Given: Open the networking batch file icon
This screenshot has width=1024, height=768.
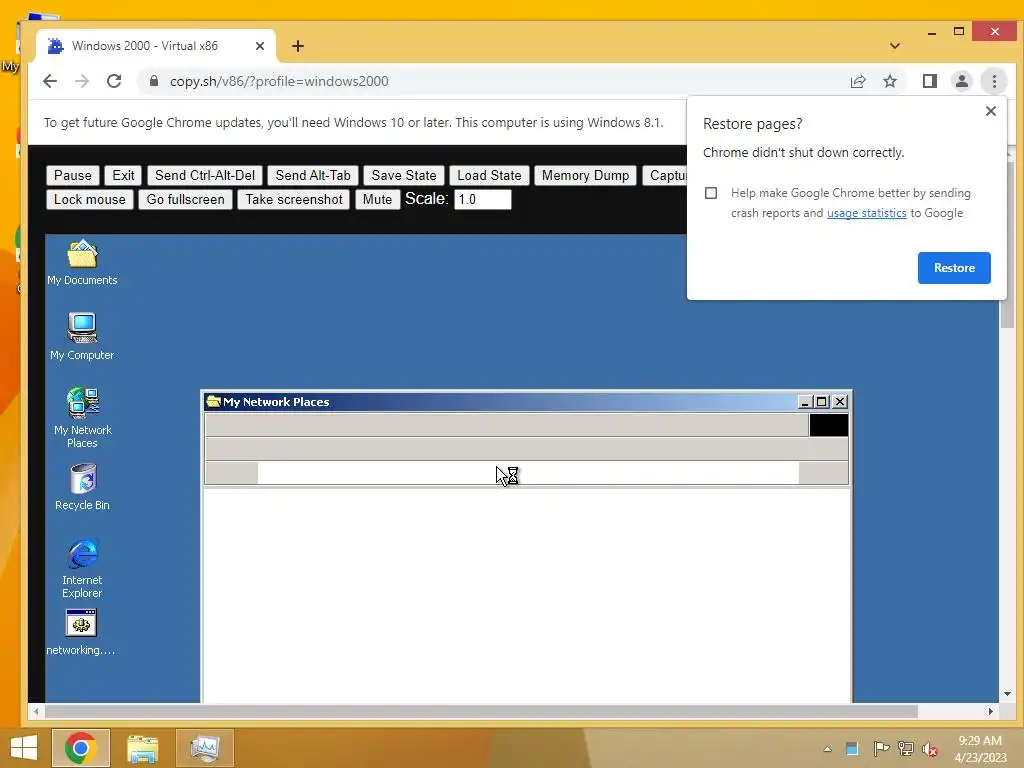Looking at the screenshot, I should (x=81, y=632).
